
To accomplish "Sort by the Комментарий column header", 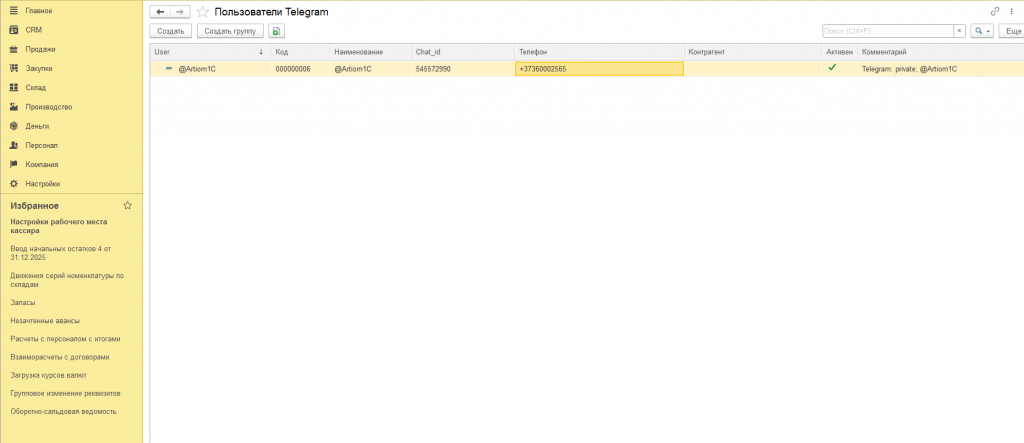I will click(941, 52).
